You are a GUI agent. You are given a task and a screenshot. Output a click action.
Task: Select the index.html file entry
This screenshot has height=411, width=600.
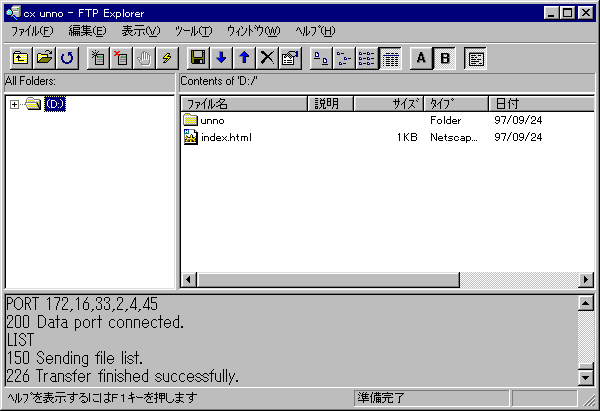click(x=227, y=137)
